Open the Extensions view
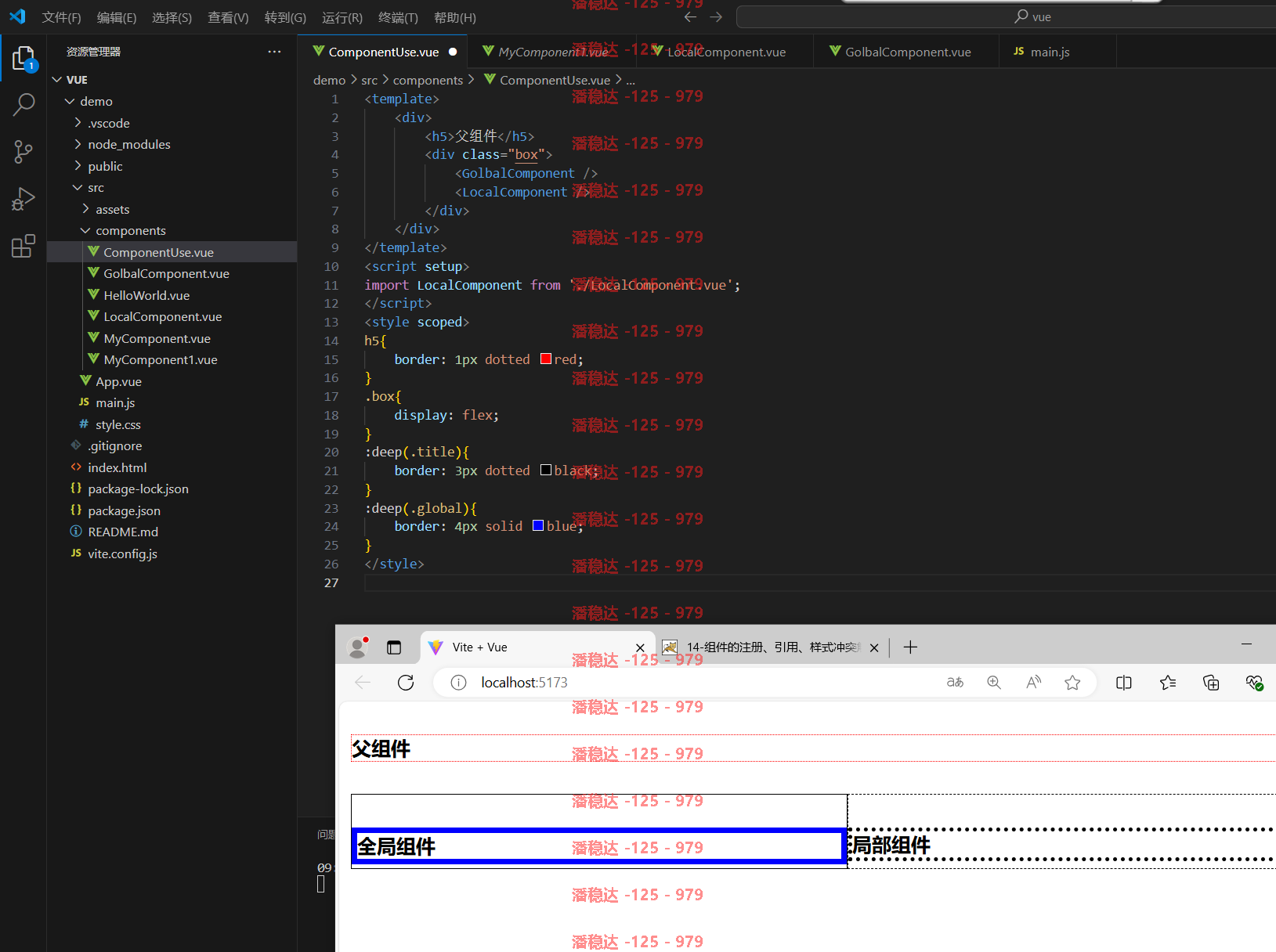Image resolution: width=1276 pixels, height=952 pixels. click(x=23, y=246)
